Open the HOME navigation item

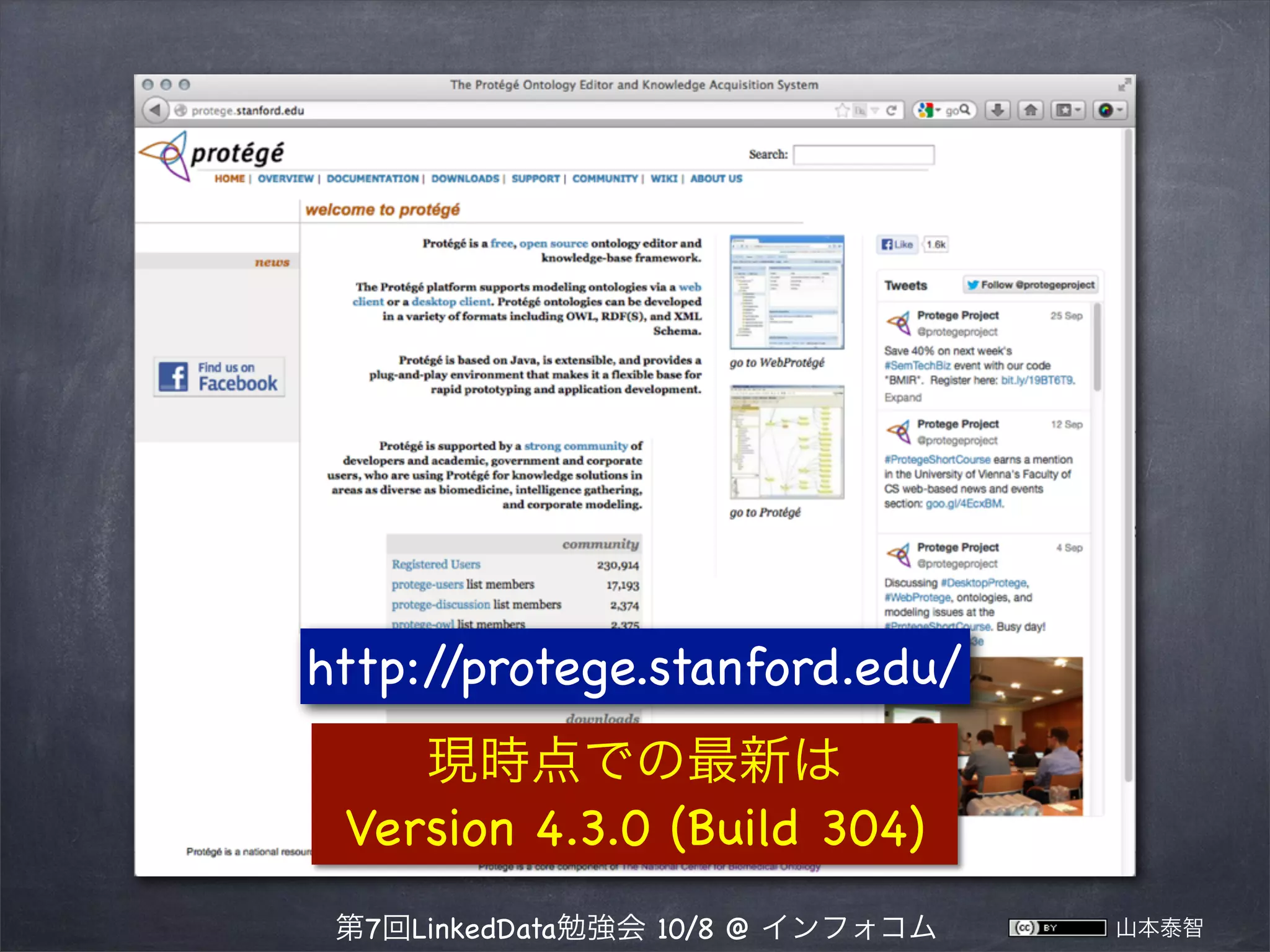(x=229, y=178)
